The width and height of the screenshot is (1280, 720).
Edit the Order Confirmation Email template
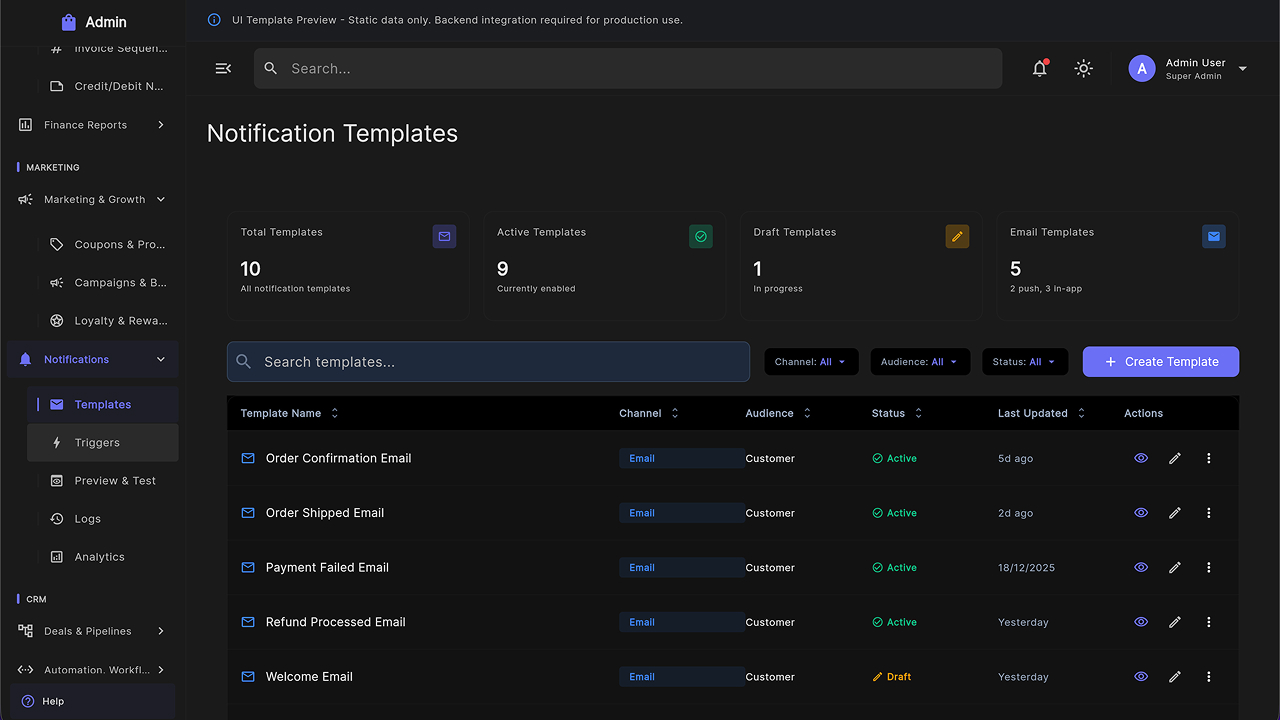[x=1175, y=458]
